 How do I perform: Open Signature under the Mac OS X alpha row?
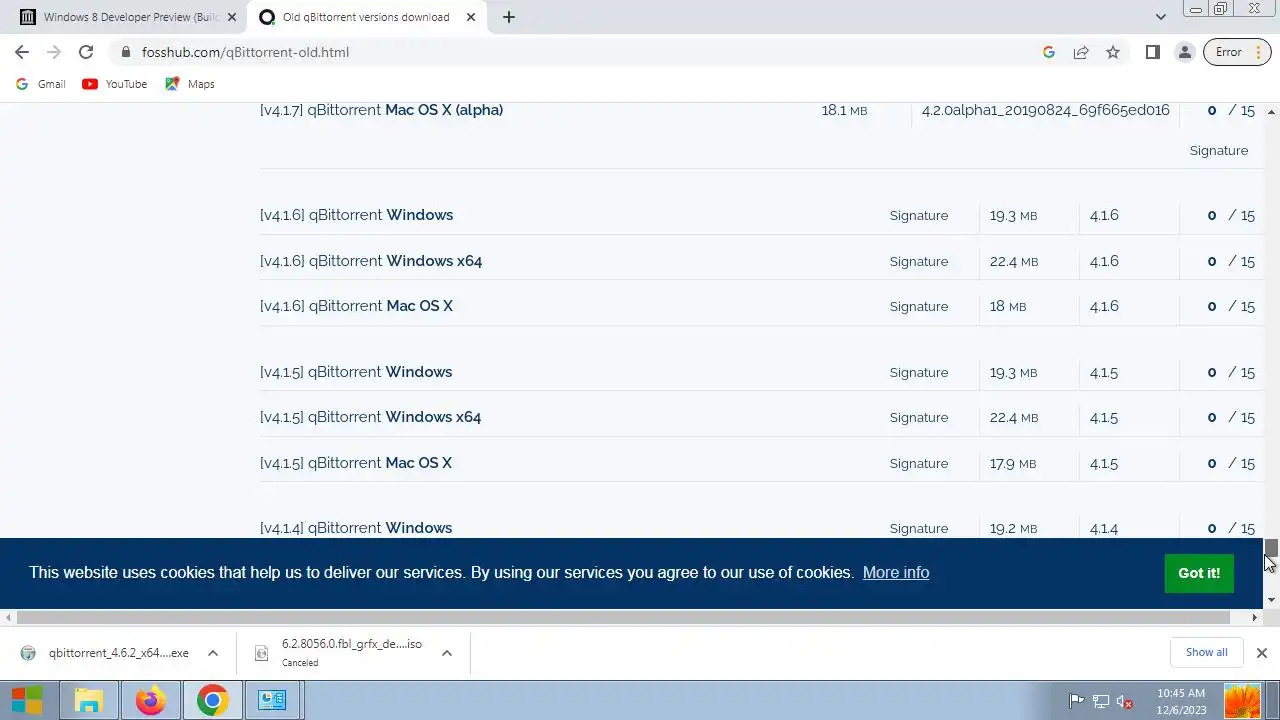click(x=1219, y=150)
